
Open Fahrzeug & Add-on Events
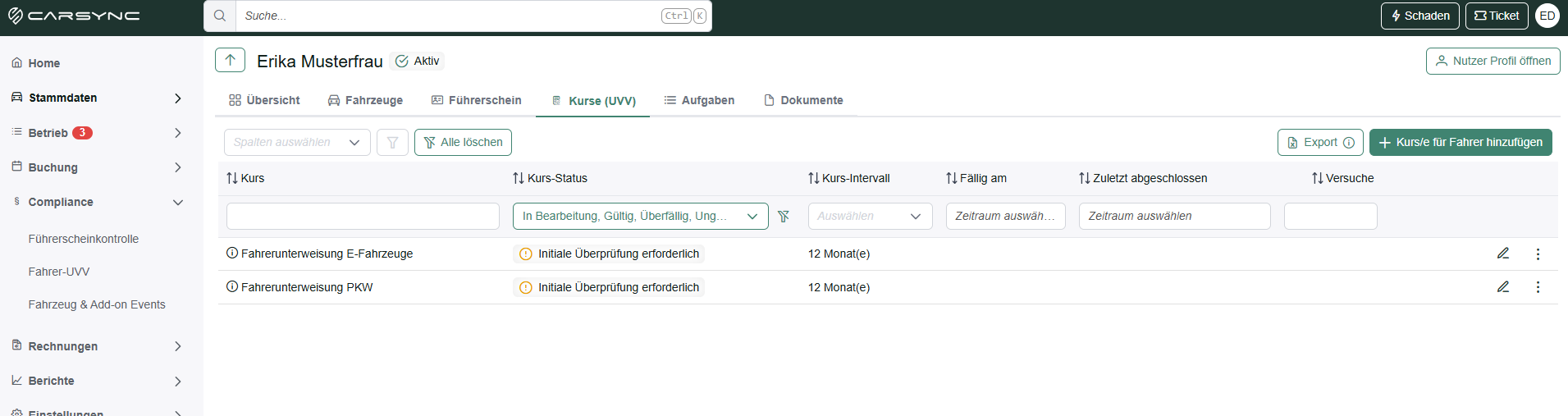(x=96, y=304)
